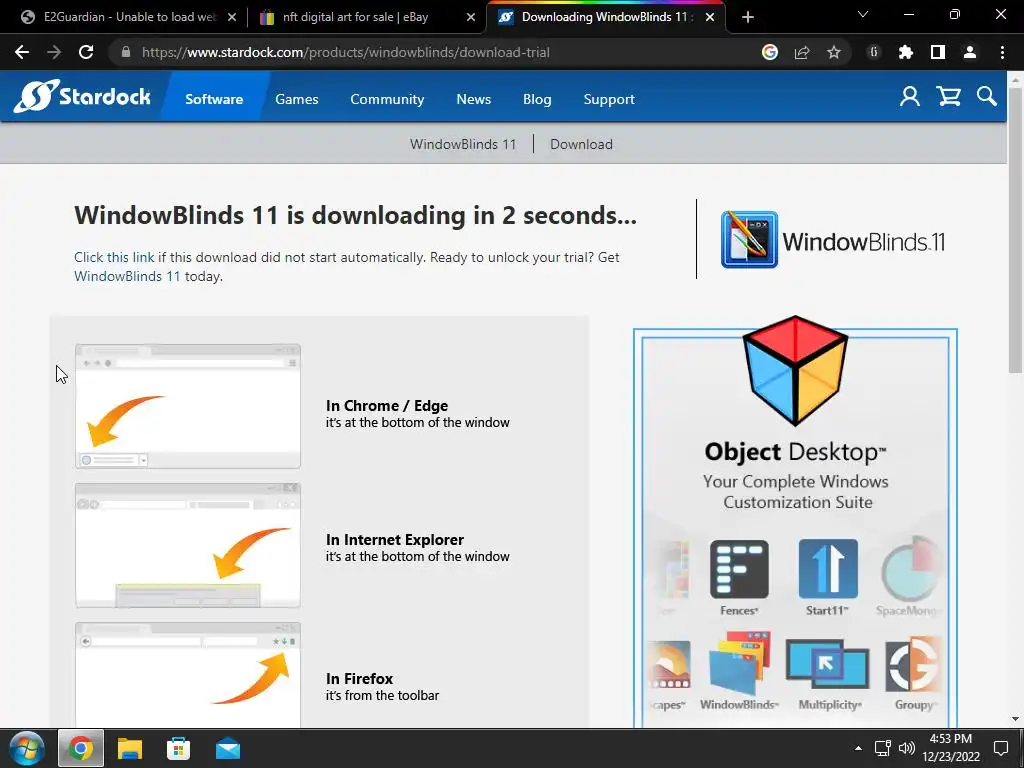Click the Object Desktop cube logo
Image resolution: width=1024 pixels, height=768 pixels.
795,370
